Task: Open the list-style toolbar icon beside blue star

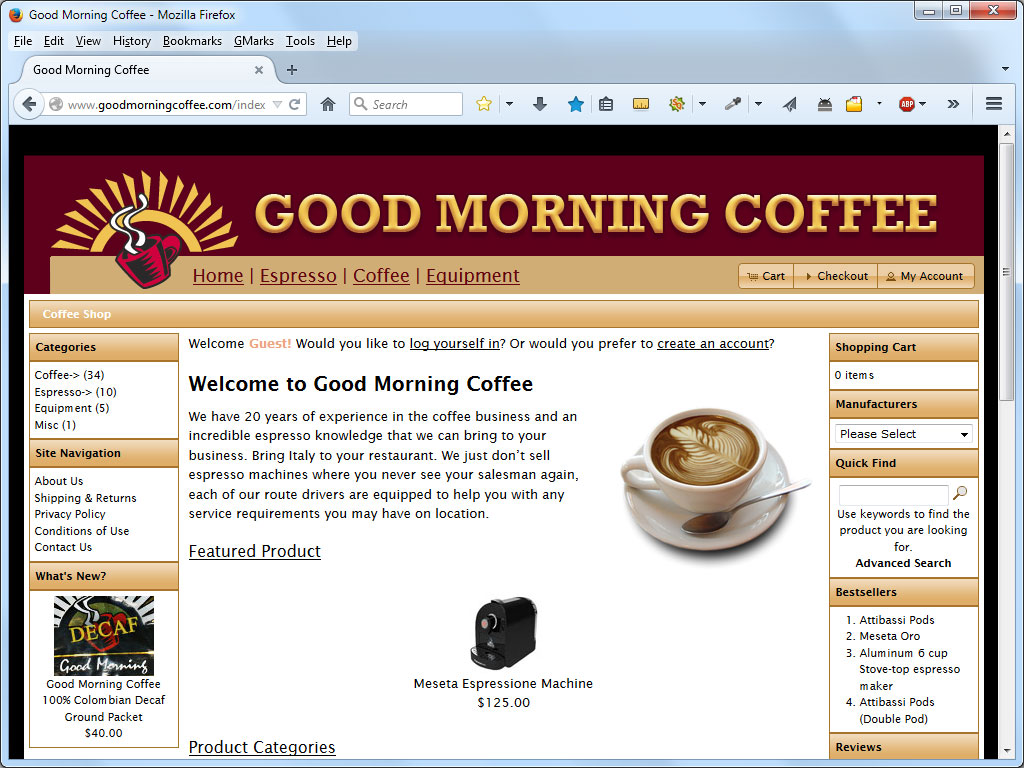Action: point(606,104)
